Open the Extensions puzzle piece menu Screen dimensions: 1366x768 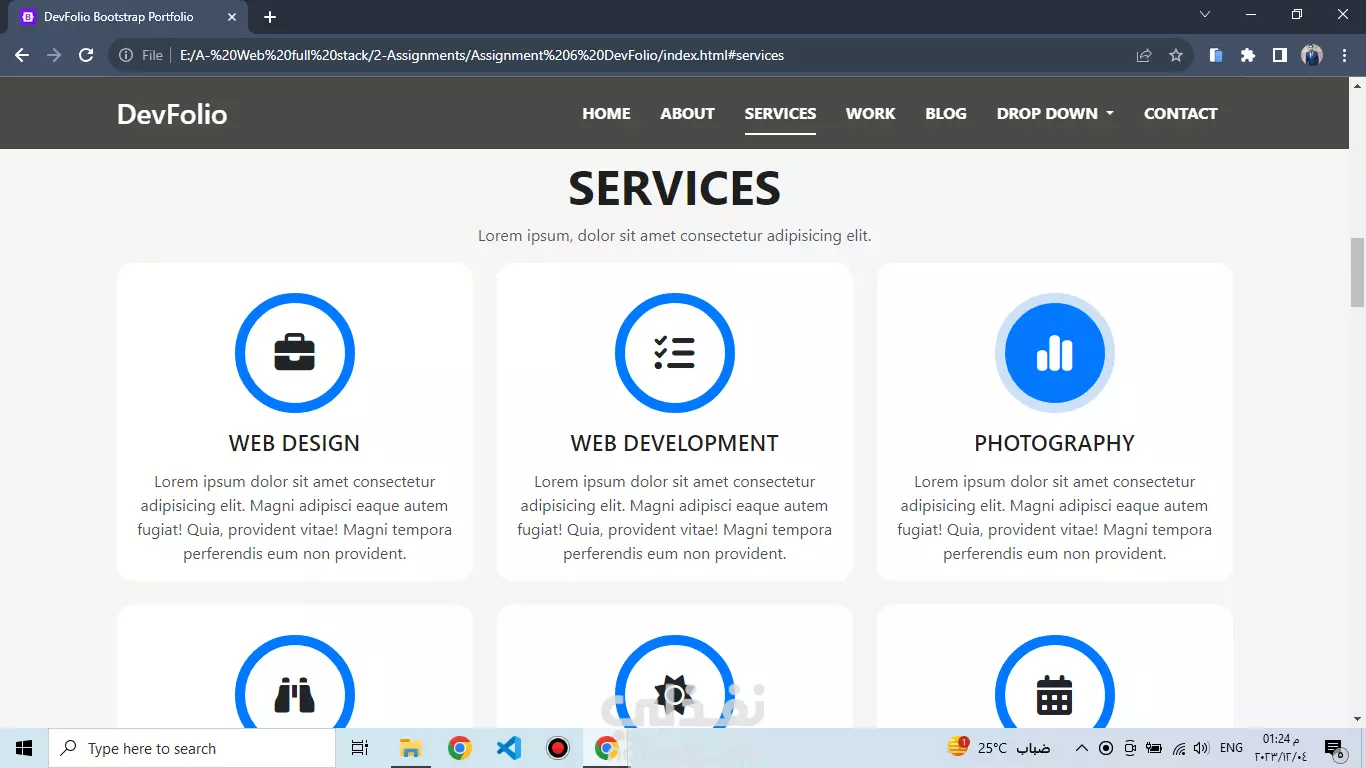tap(1248, 55)
